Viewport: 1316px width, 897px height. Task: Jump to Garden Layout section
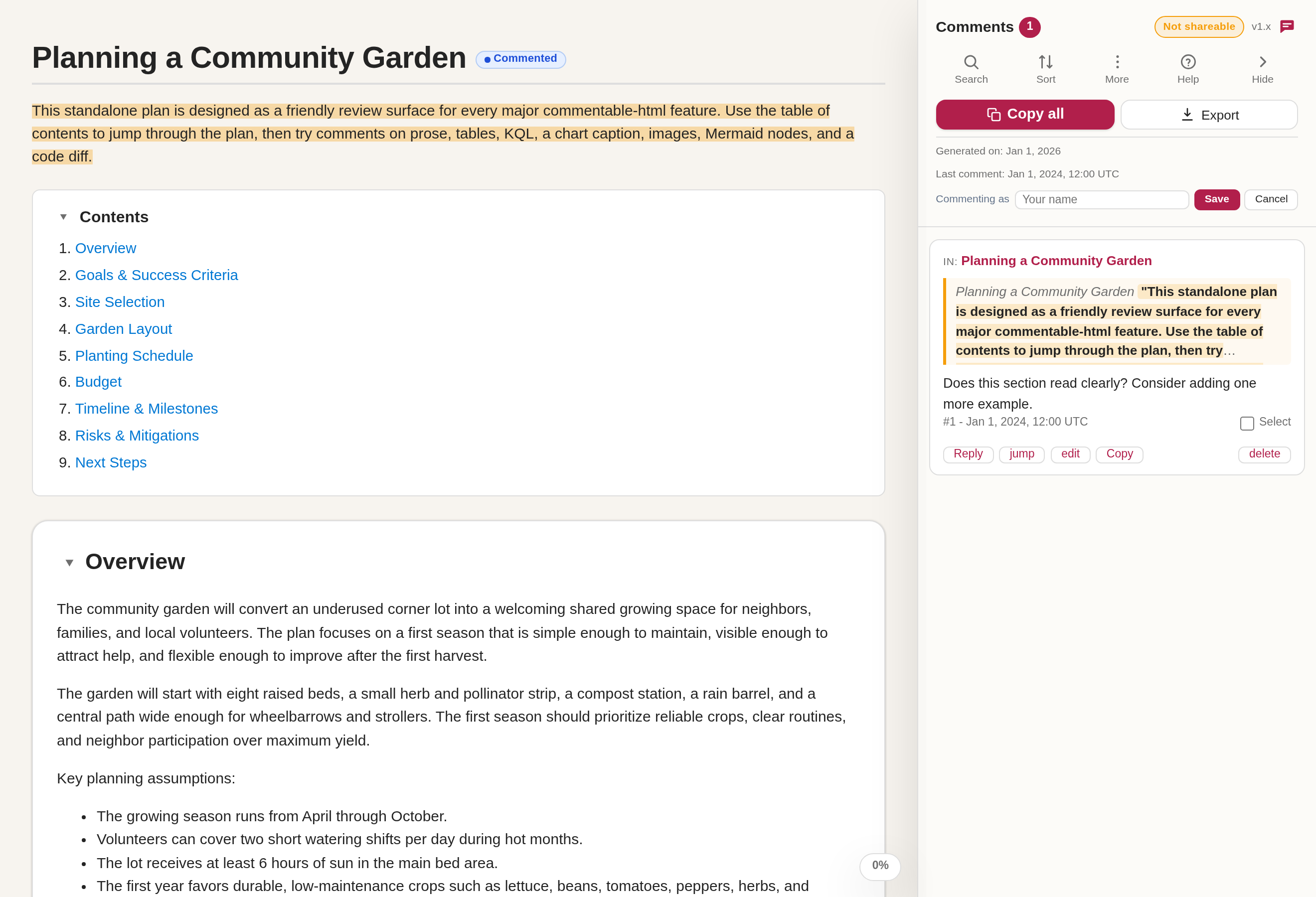click(124, 329)
